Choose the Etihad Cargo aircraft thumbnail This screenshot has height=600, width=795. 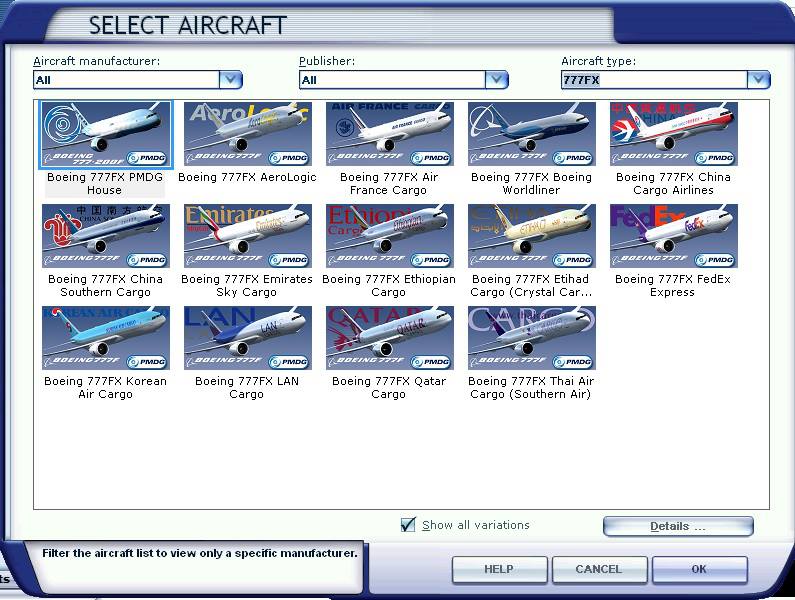click(x=532, y=236)
